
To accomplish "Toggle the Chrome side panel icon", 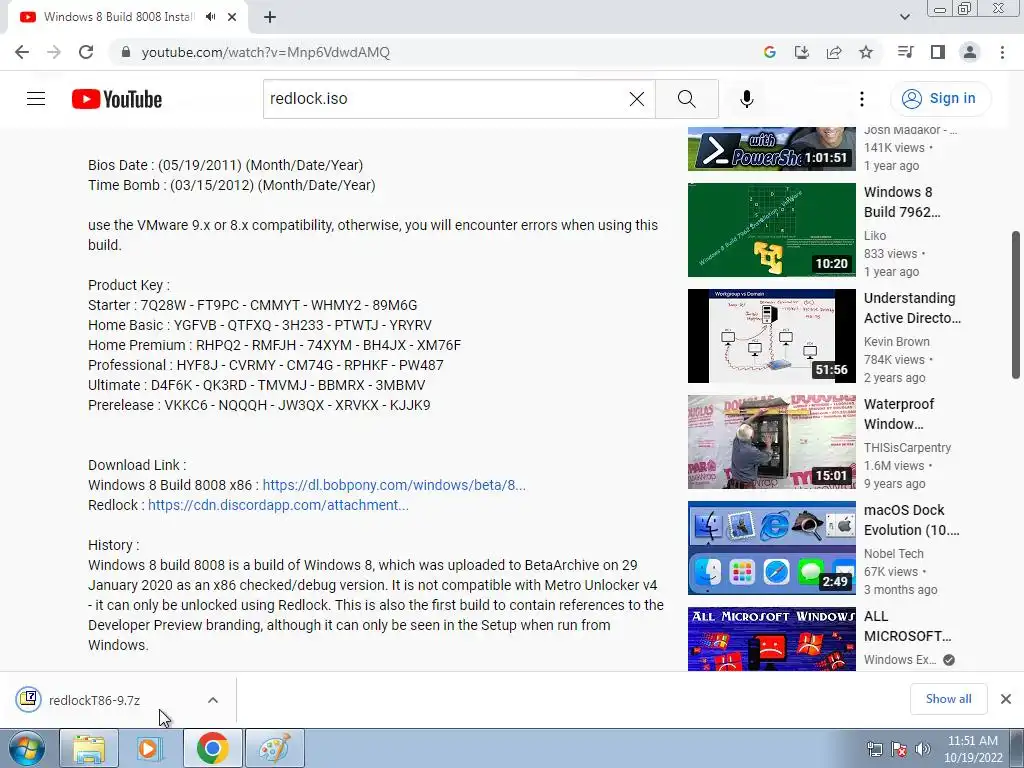I will pyautogui.click(x=938, y=52).
